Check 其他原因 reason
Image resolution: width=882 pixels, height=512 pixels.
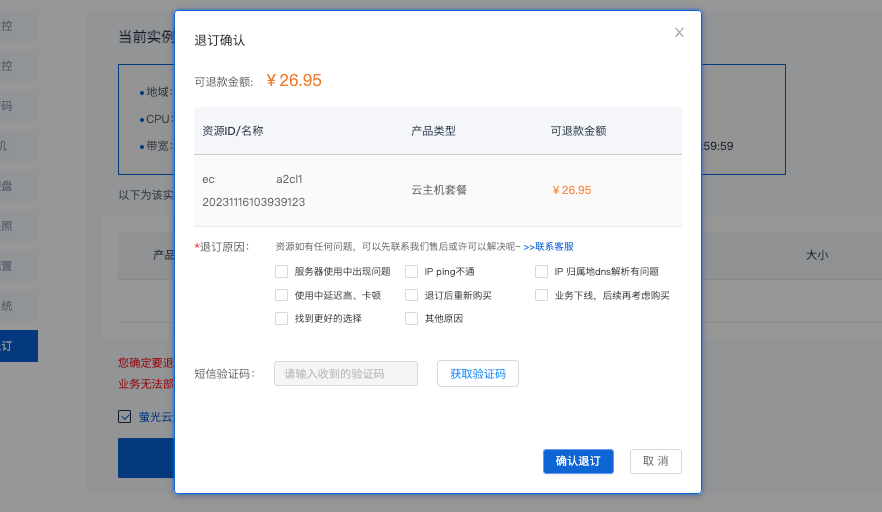(411, 318)
